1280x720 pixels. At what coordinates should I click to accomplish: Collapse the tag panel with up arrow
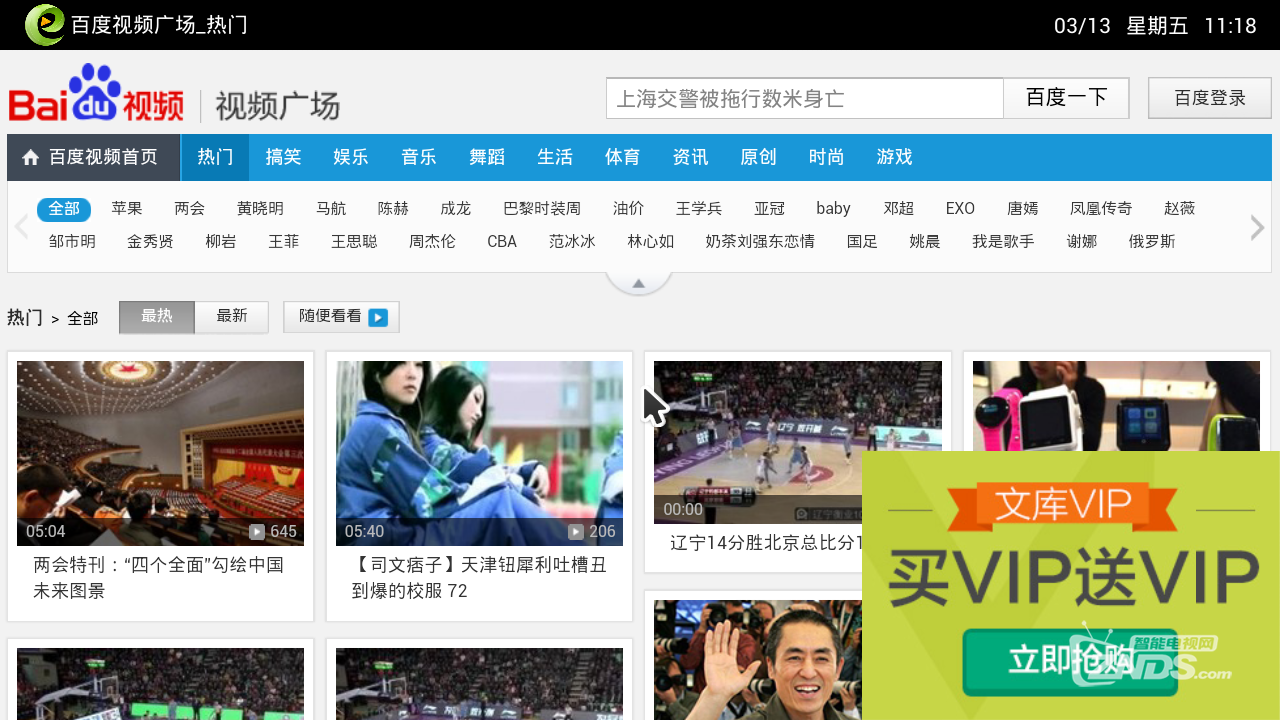(638, 284)
